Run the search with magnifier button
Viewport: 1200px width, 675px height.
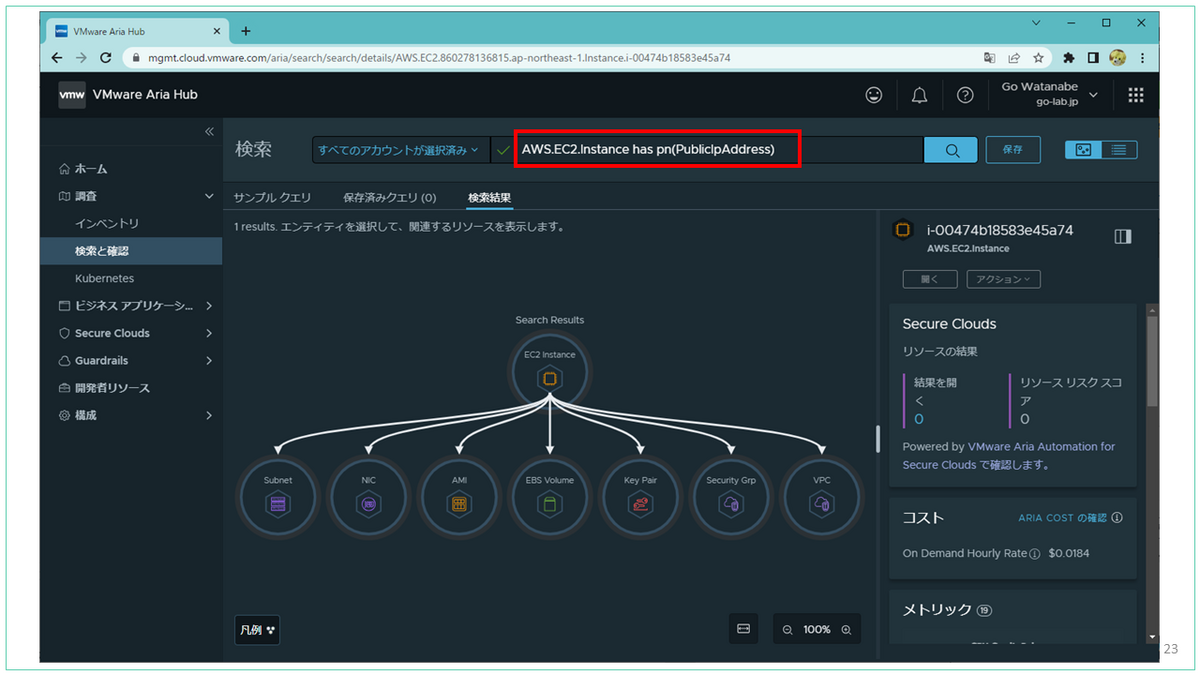[951, 150]
